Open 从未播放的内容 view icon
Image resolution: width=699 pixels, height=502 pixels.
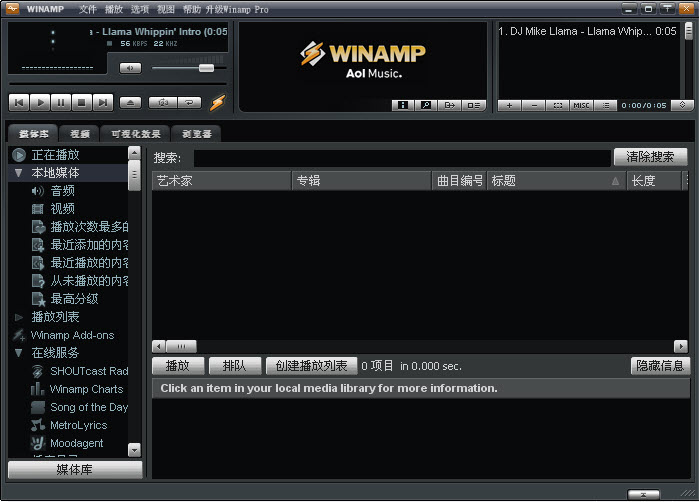[x=38, y=281]
